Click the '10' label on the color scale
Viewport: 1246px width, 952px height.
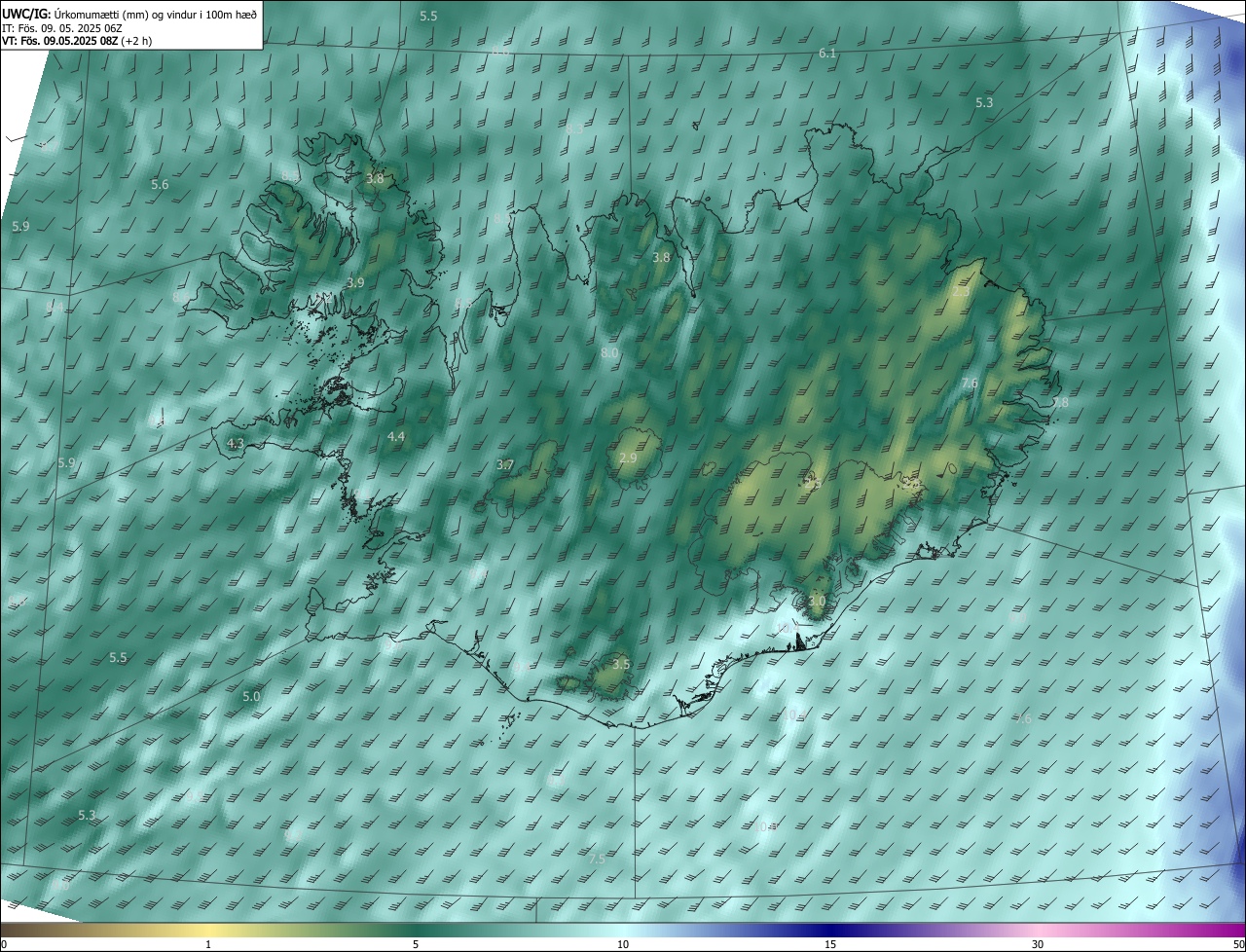[623, 944]
